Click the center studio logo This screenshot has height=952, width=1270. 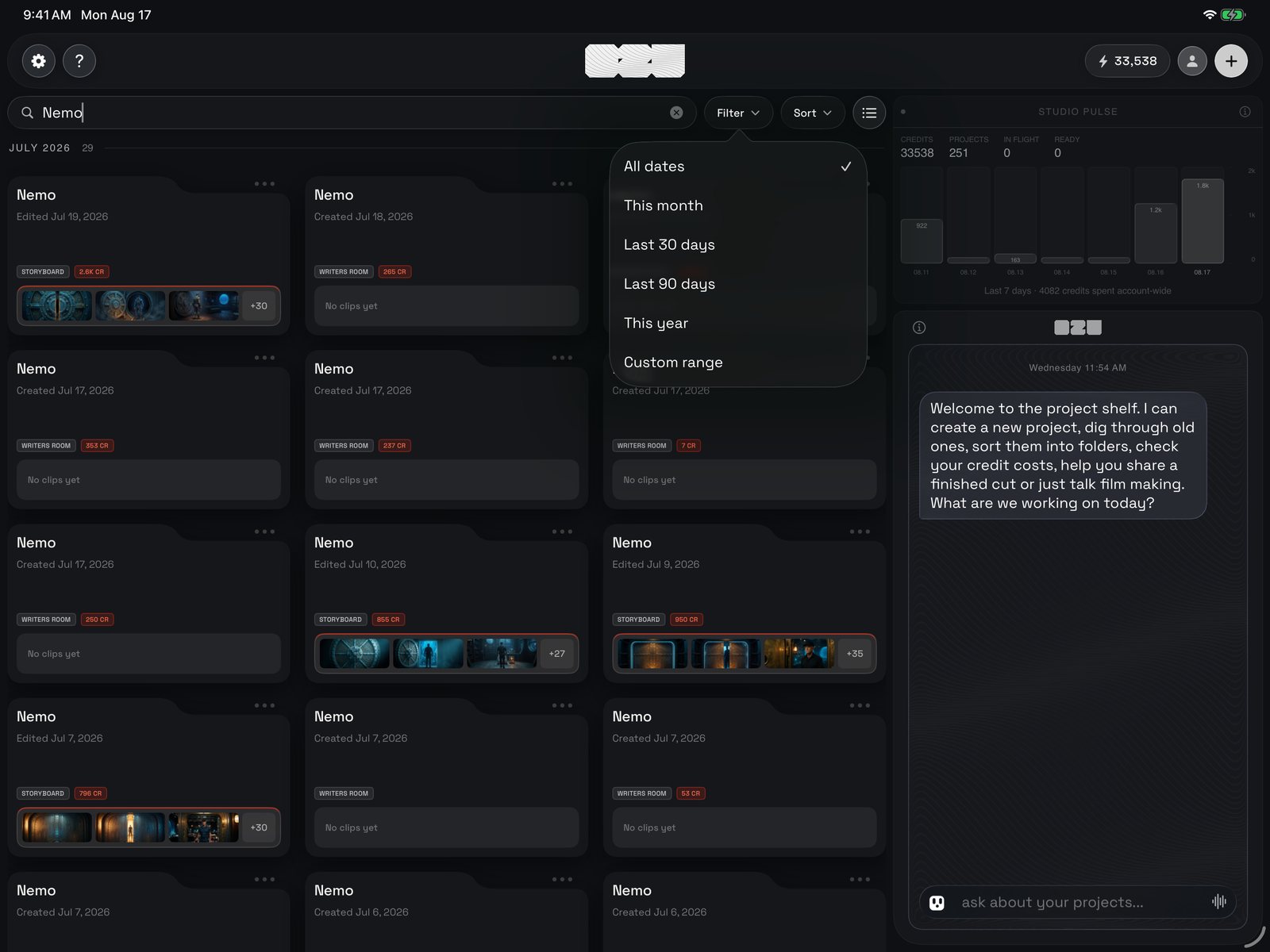tap(635, 61)
